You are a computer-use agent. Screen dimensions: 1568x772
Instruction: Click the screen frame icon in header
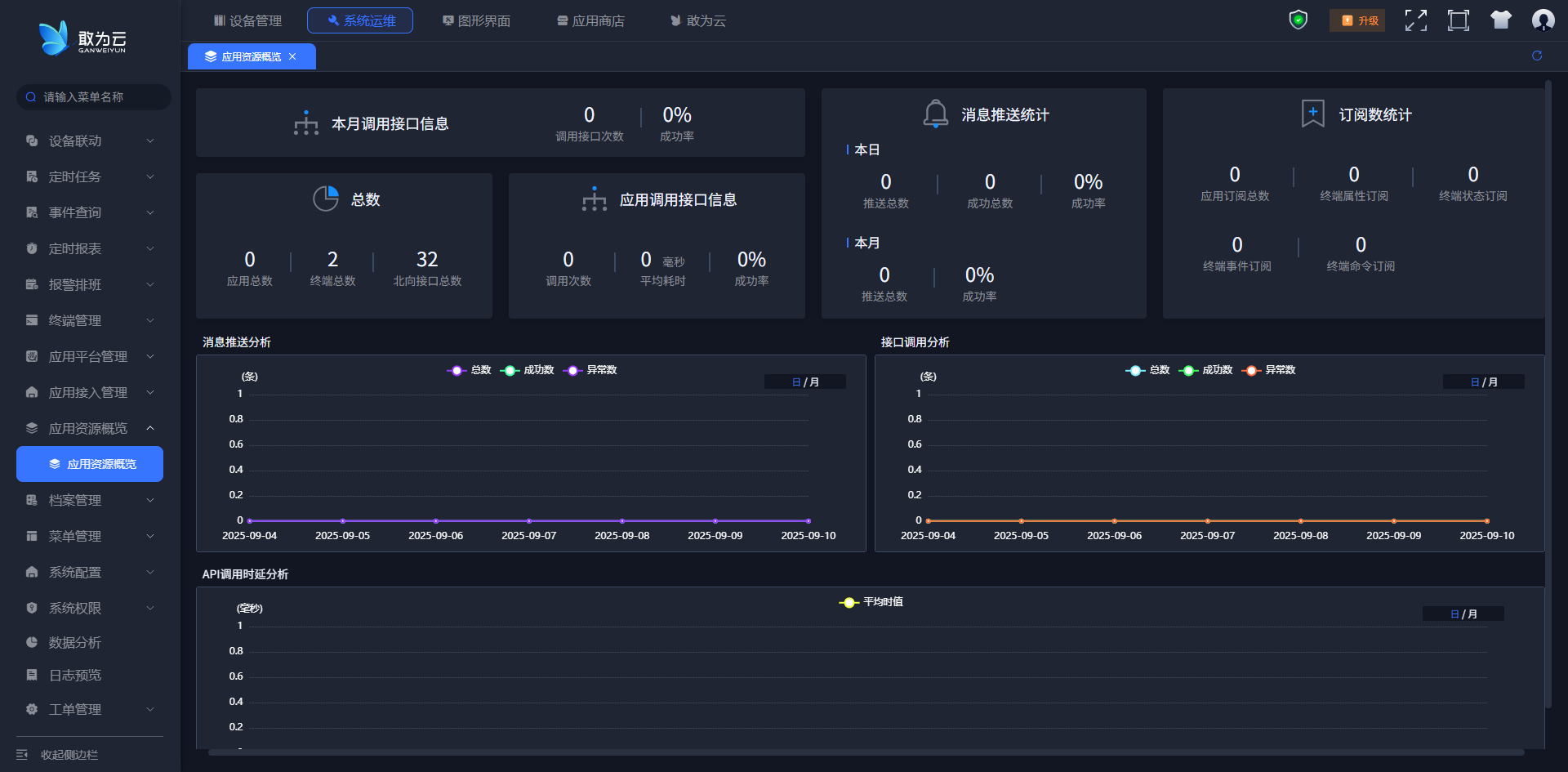pyautogui.click(x=1458, y=20)
